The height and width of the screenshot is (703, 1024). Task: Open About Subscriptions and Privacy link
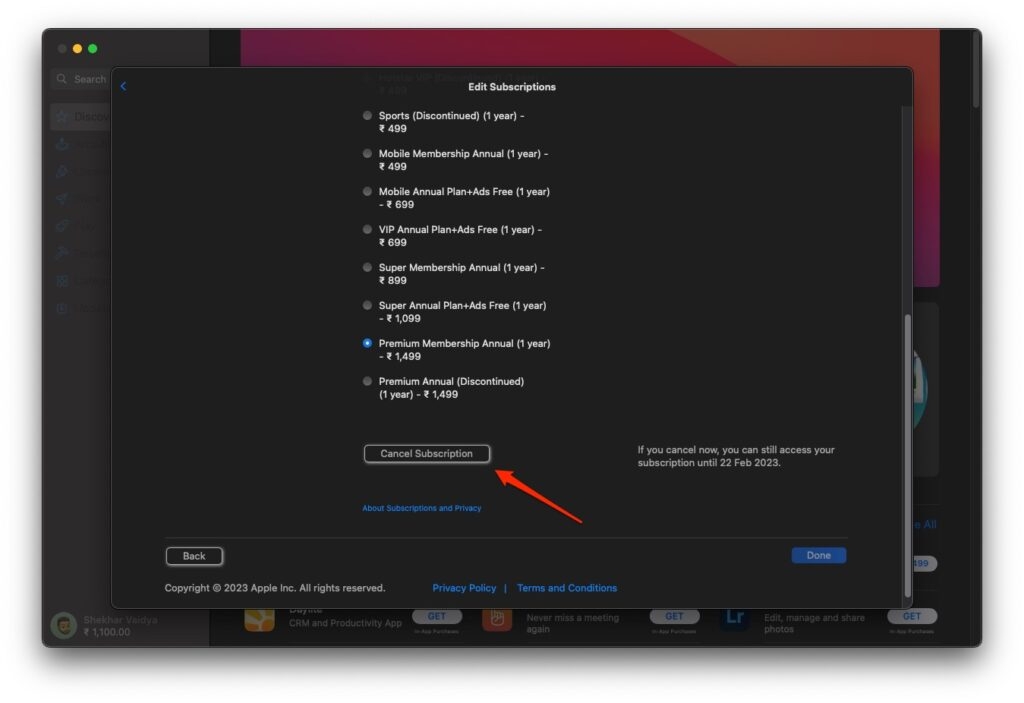(422, 508)
